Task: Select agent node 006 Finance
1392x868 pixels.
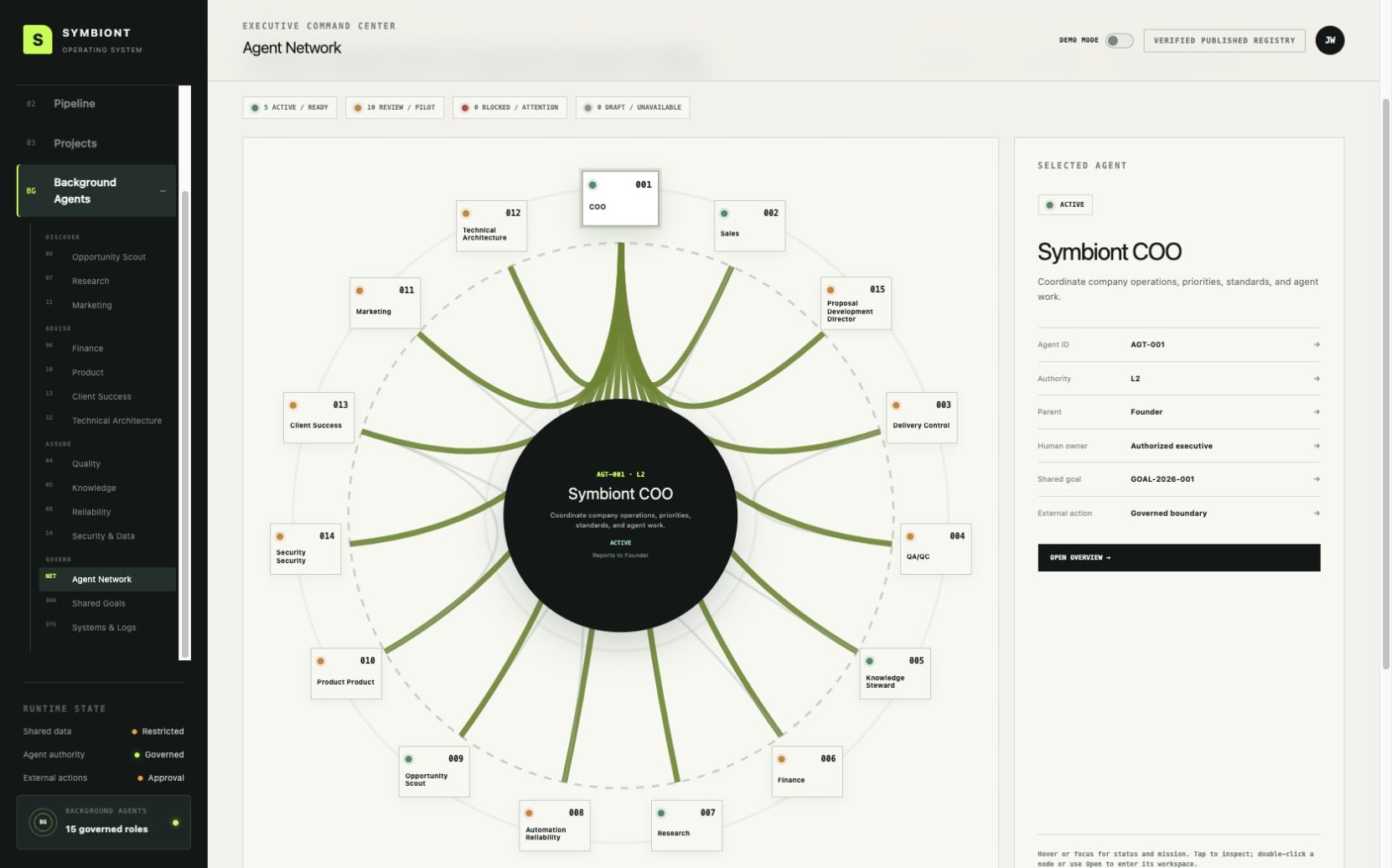Action: [x=806, y=772]
